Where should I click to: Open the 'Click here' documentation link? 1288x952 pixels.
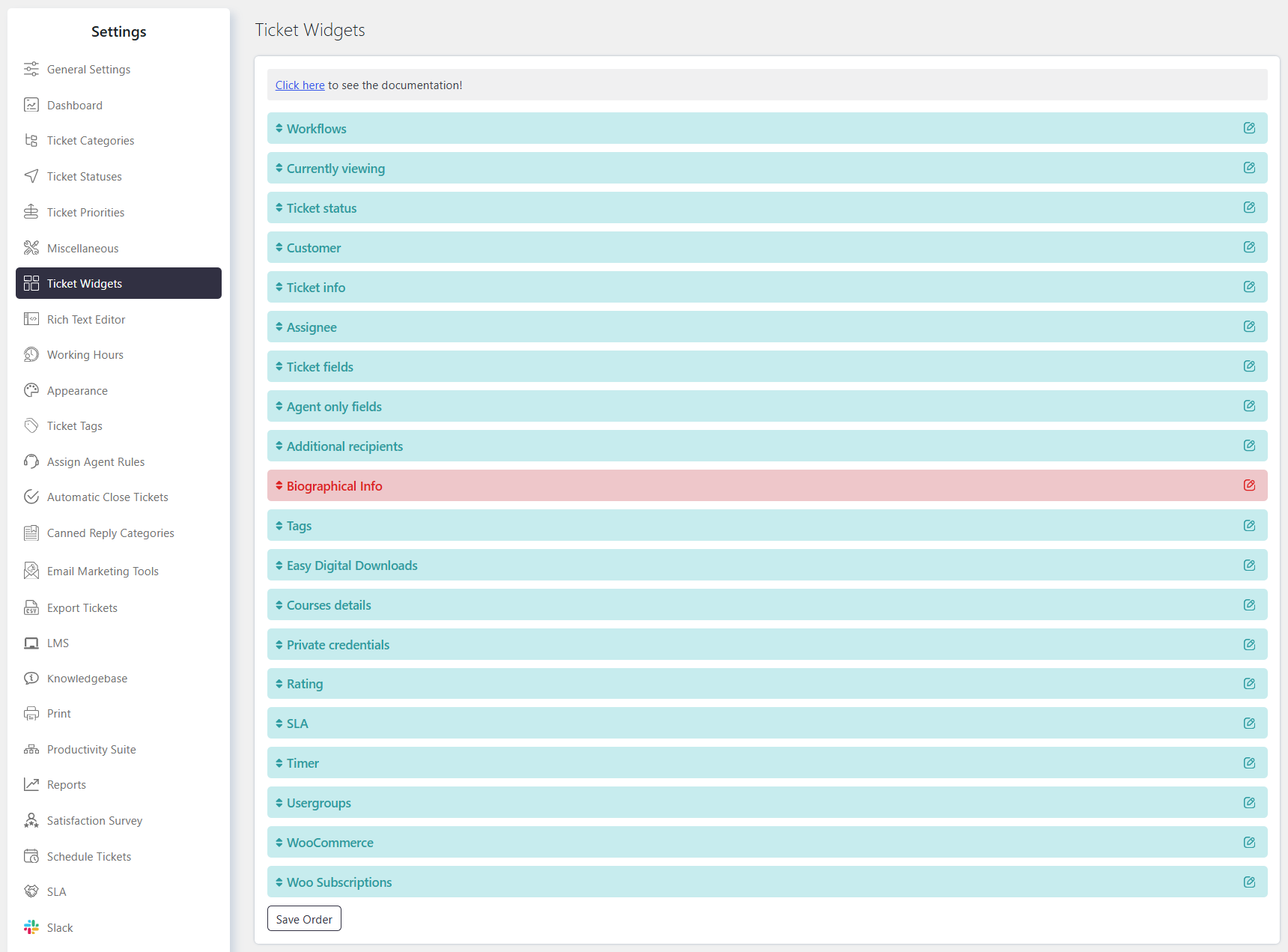tap(300, 85)
